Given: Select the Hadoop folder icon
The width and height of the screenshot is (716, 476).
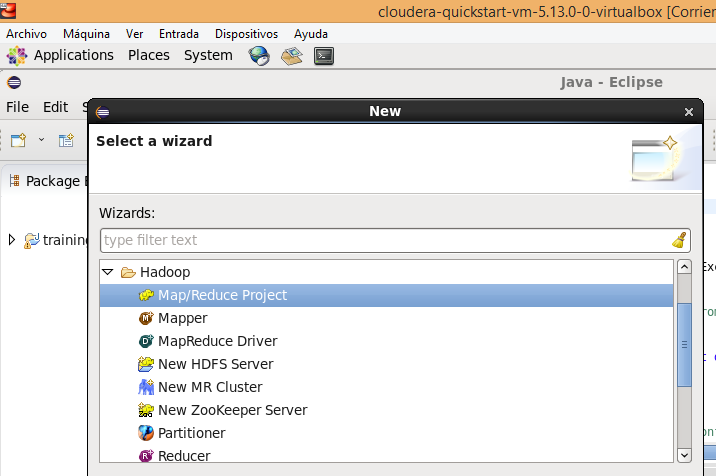Looking at the screenshot, I should pyautogui.click(x=128, y=272).
